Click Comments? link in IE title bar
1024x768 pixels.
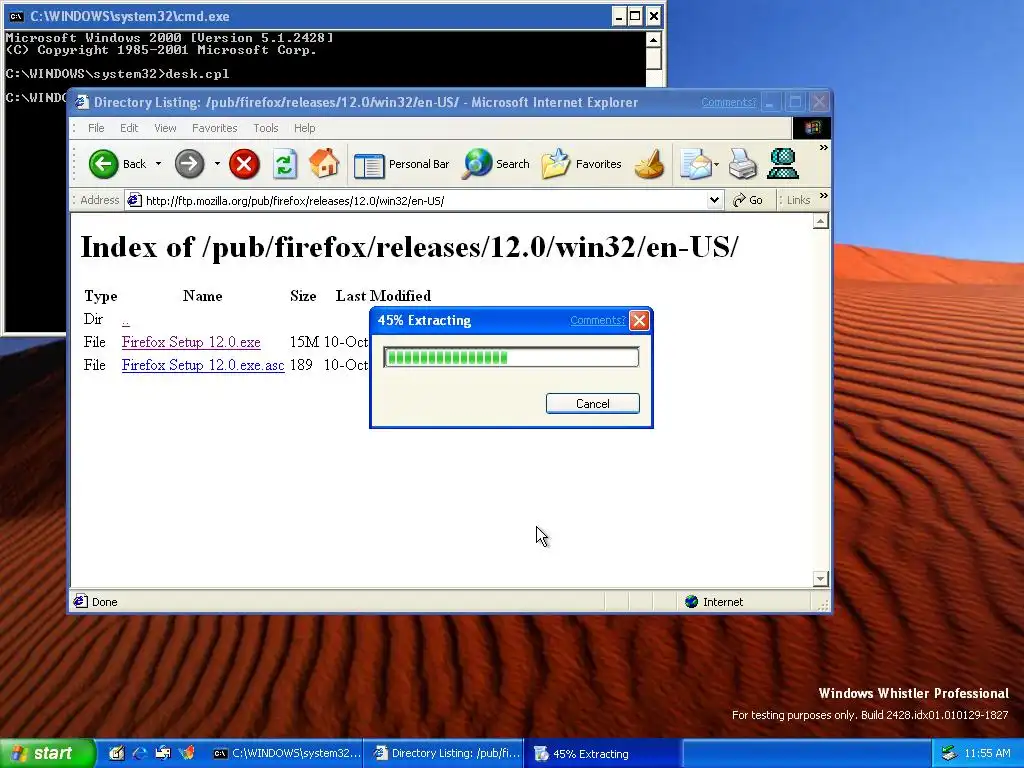728,102
